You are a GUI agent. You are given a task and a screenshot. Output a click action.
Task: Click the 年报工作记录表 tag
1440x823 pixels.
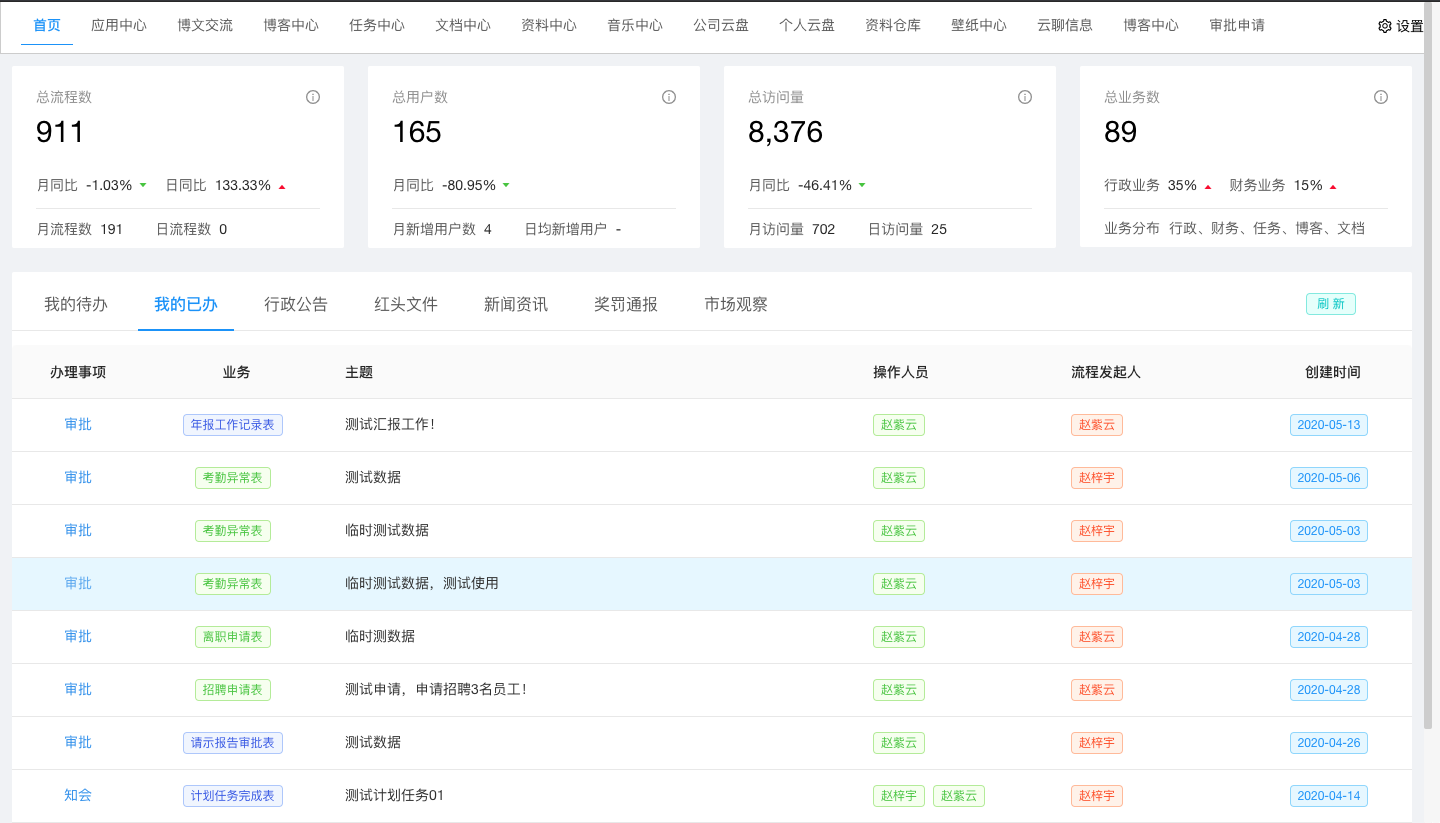(x=233, y=424)
